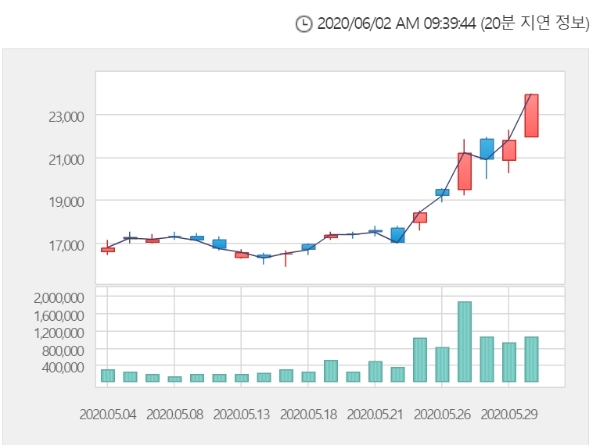The height and width of the screenshot is (445, 600).
Task: Click the 2020.05.13 date label
Action: [x=241, y=414]
